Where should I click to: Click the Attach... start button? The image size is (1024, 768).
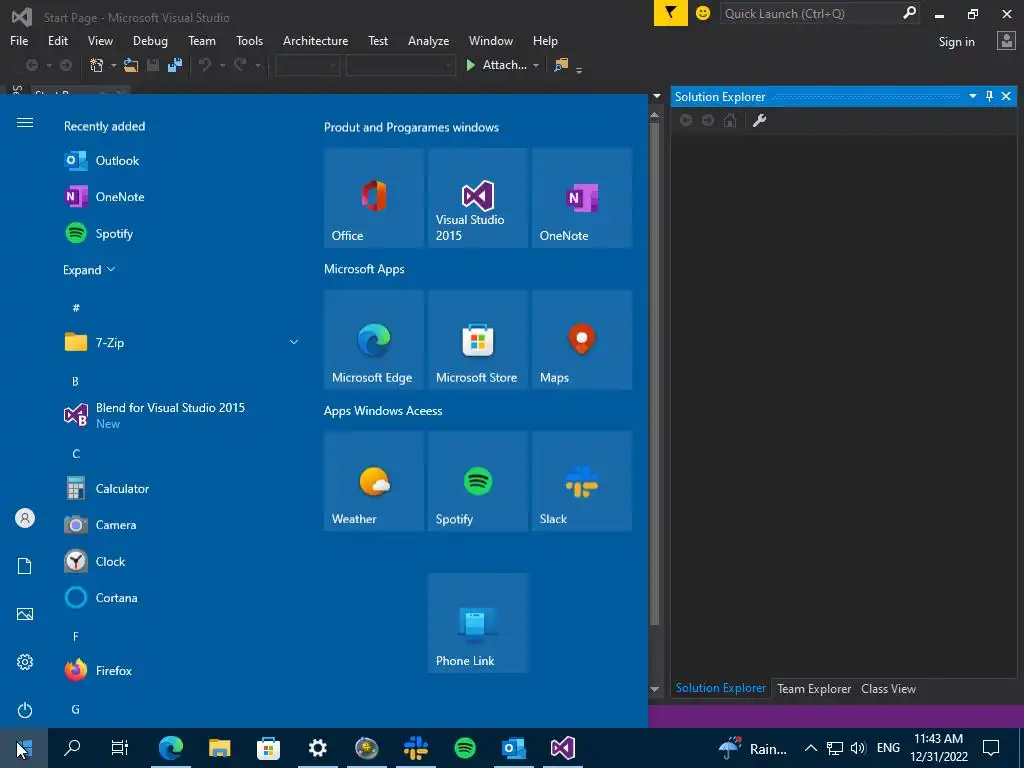[496, 65]
